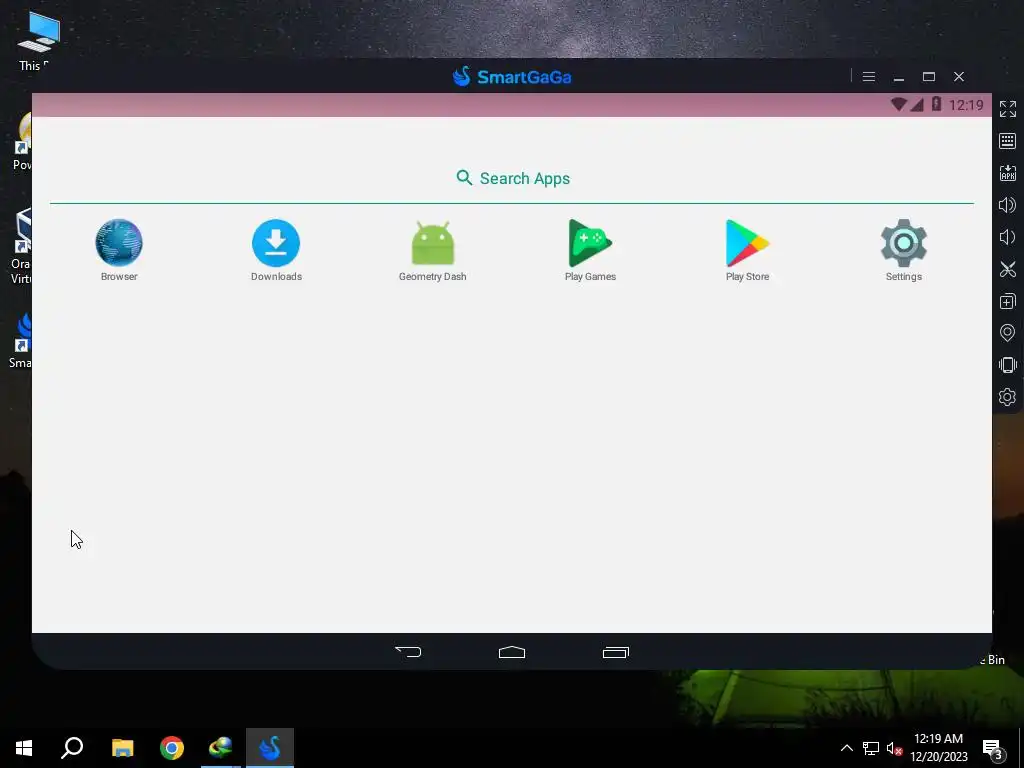1024x768 pixels.
Task: Click the scissors screenshot icon
Action: coord(1008,269)
